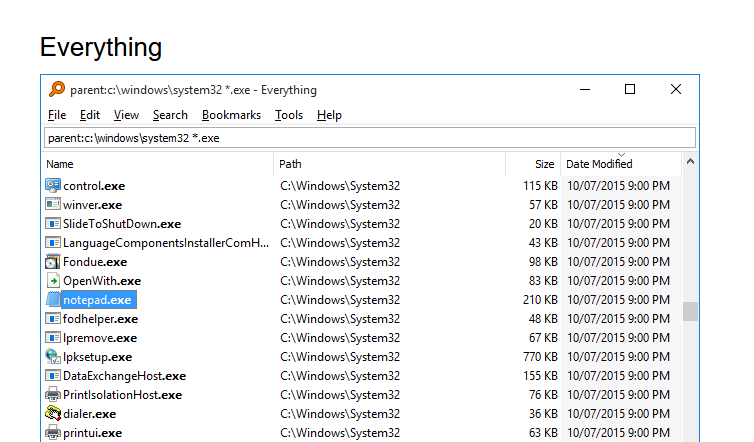Open the View menu
The width and height of the screenshot is (754, 442).
tap(126, 115)
